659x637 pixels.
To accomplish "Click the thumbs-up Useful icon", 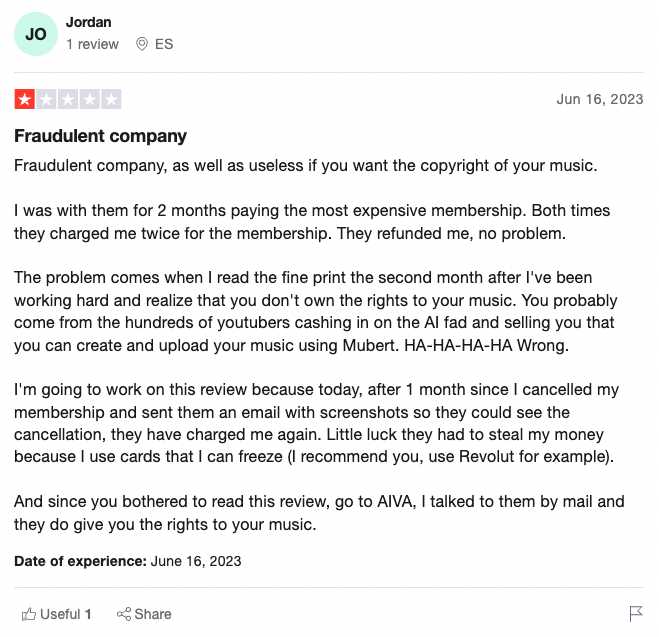I will (29, 614).
